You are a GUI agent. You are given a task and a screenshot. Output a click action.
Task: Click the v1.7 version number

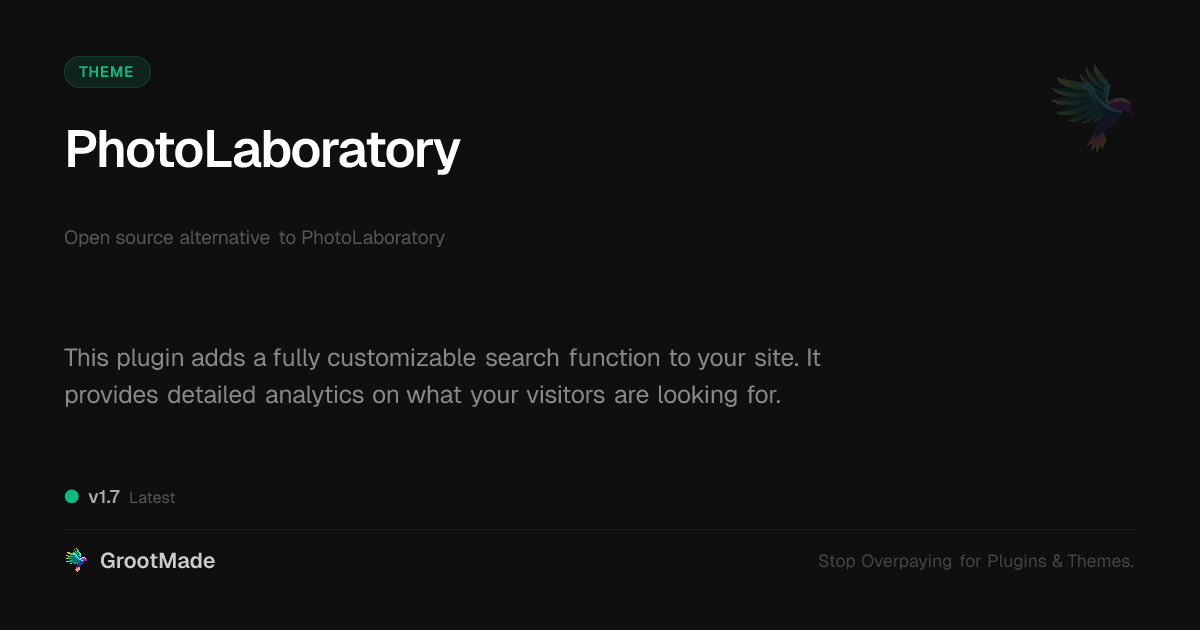point(104,497)
